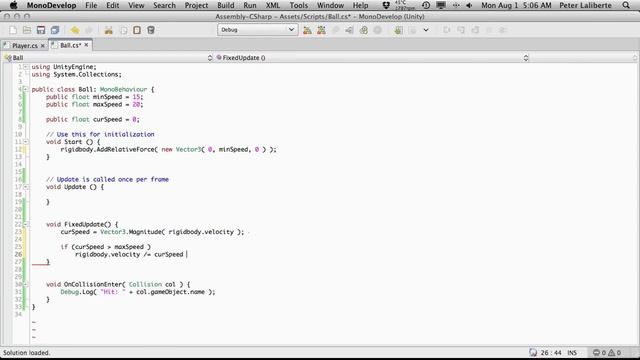Click the Peter Laliberte user menu

(x=585, y=5)
